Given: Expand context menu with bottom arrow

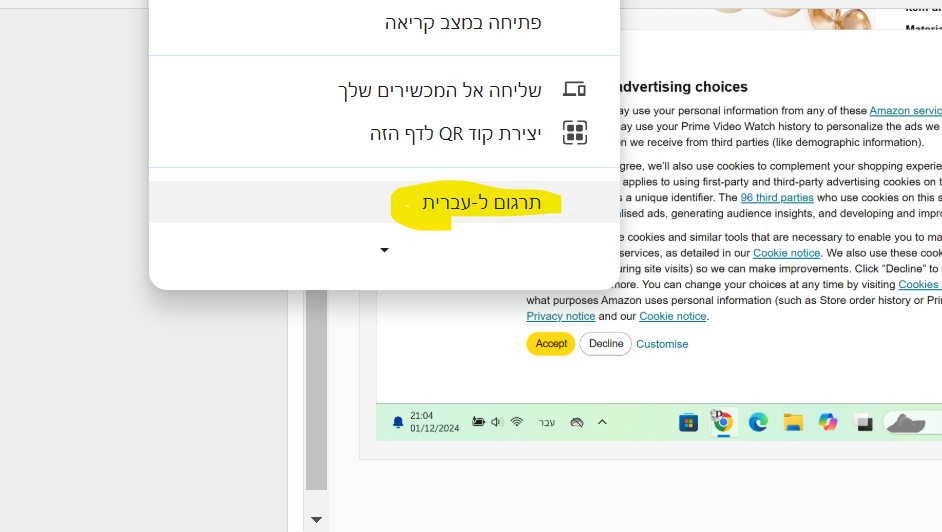Looking at the screenshot, I should [384, 250].
